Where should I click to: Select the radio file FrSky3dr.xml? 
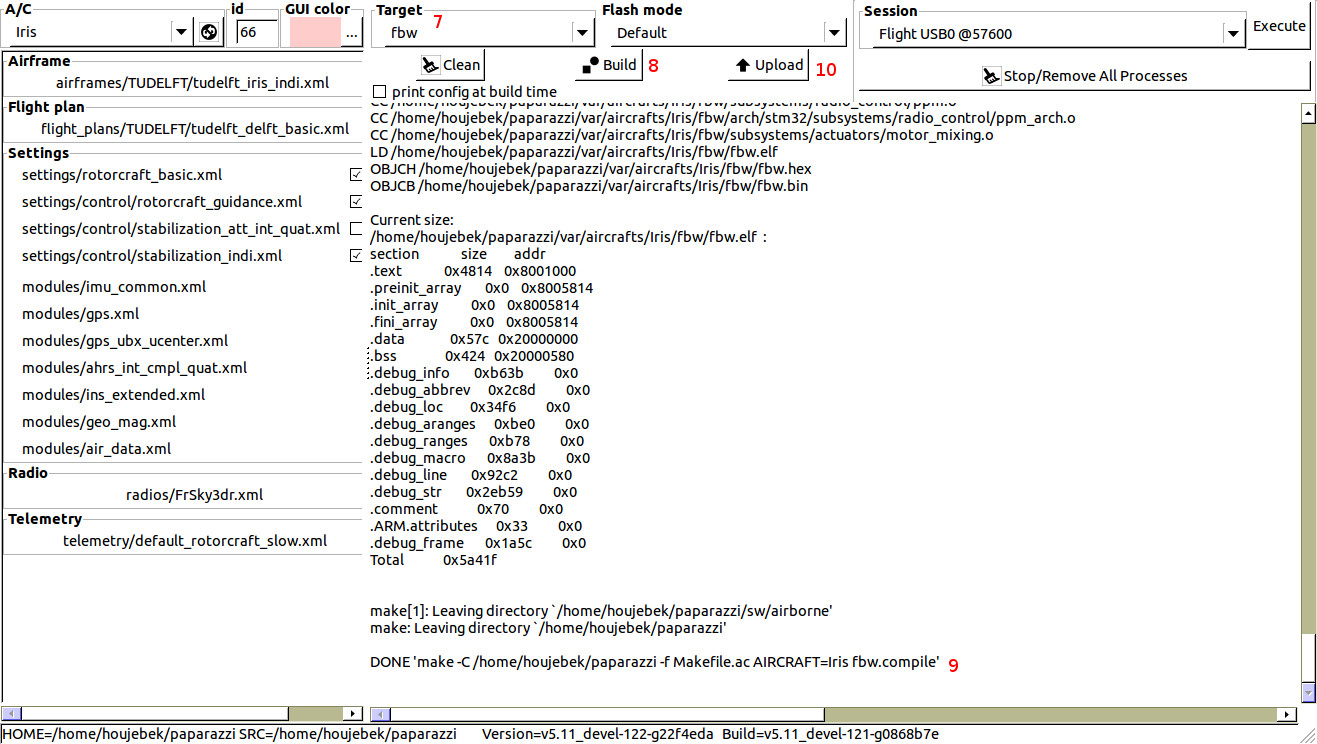[x=195, y=495]
